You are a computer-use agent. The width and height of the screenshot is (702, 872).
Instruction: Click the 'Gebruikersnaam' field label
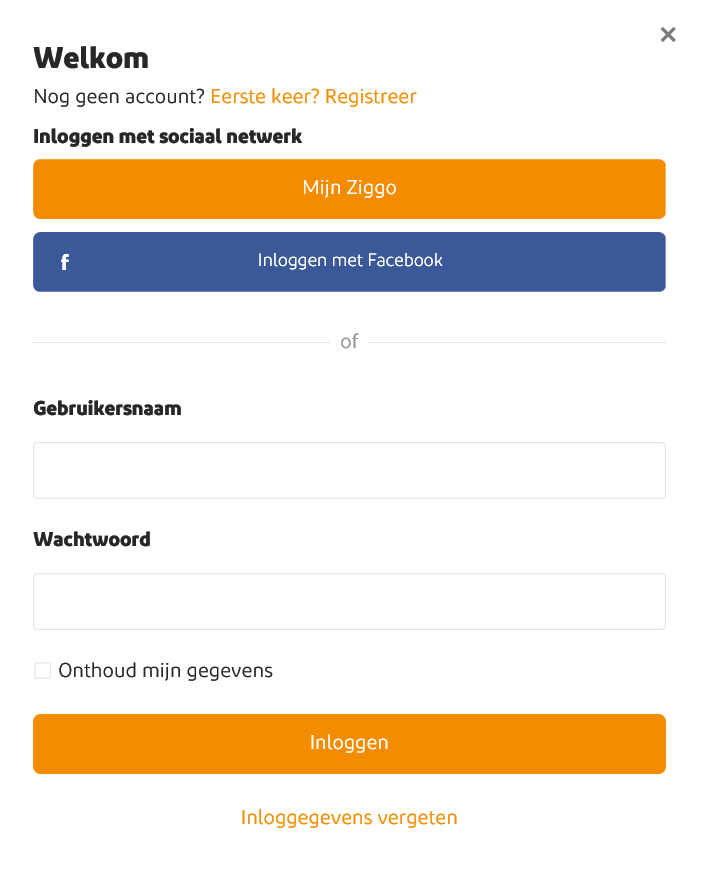(107, 408)
